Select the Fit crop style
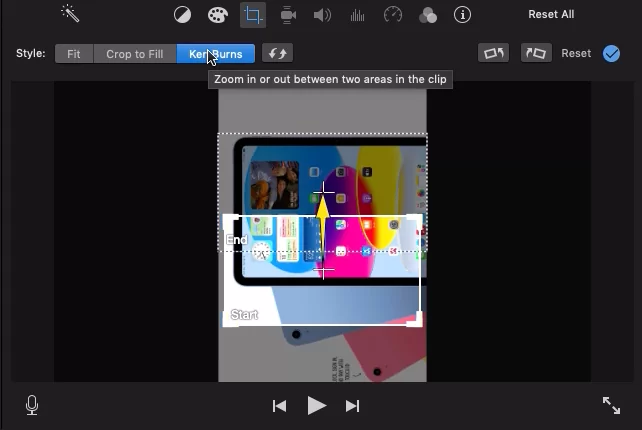Viewport: 642px width, 430px height. pos(74,54)
